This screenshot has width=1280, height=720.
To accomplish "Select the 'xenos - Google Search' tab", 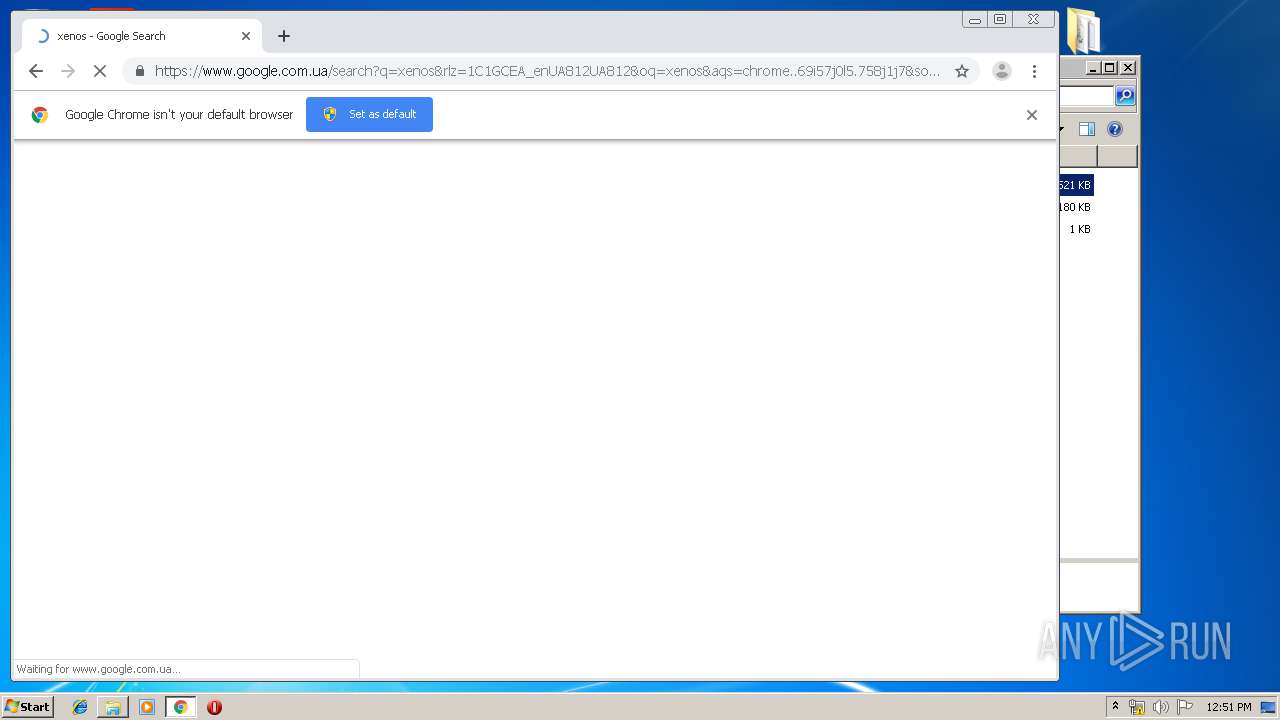I will (x=142, y=36).
